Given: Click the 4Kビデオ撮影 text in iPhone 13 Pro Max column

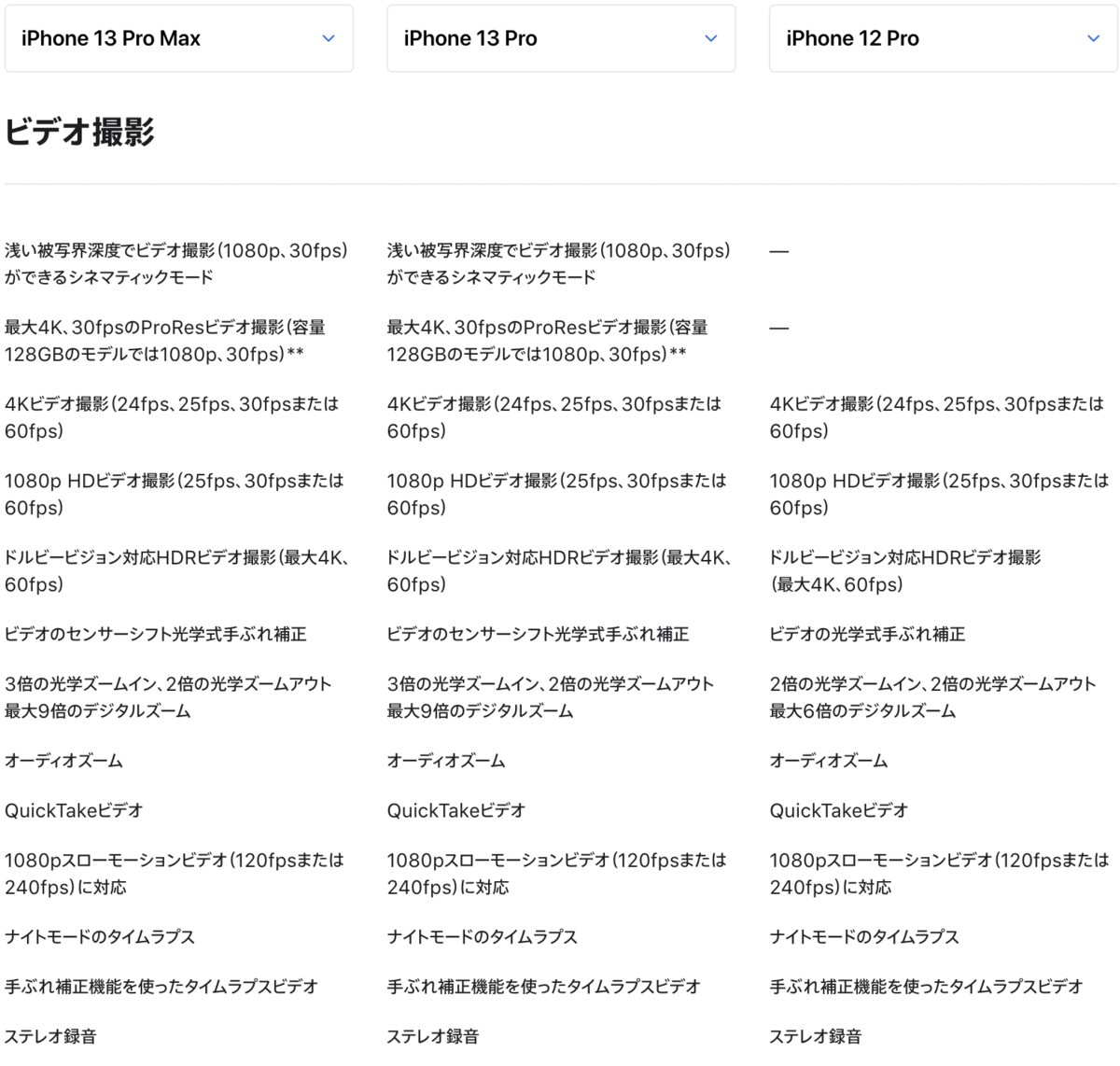Looking at the screenshot, I should click(x=172, y=417).
